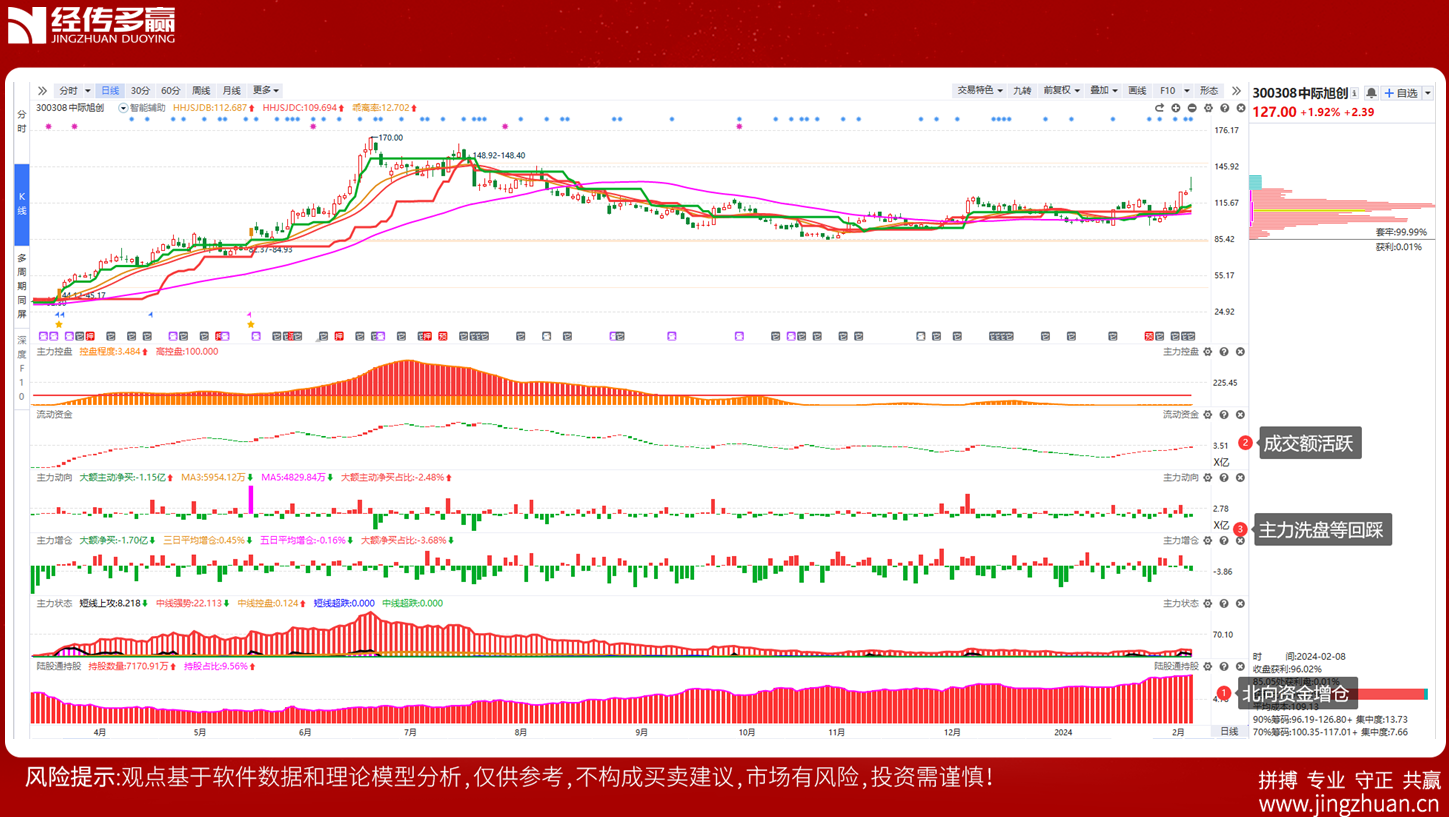Switch to the 周线 weekly tab
Viewport: 1449px width, 817px height.
(201, 91)
